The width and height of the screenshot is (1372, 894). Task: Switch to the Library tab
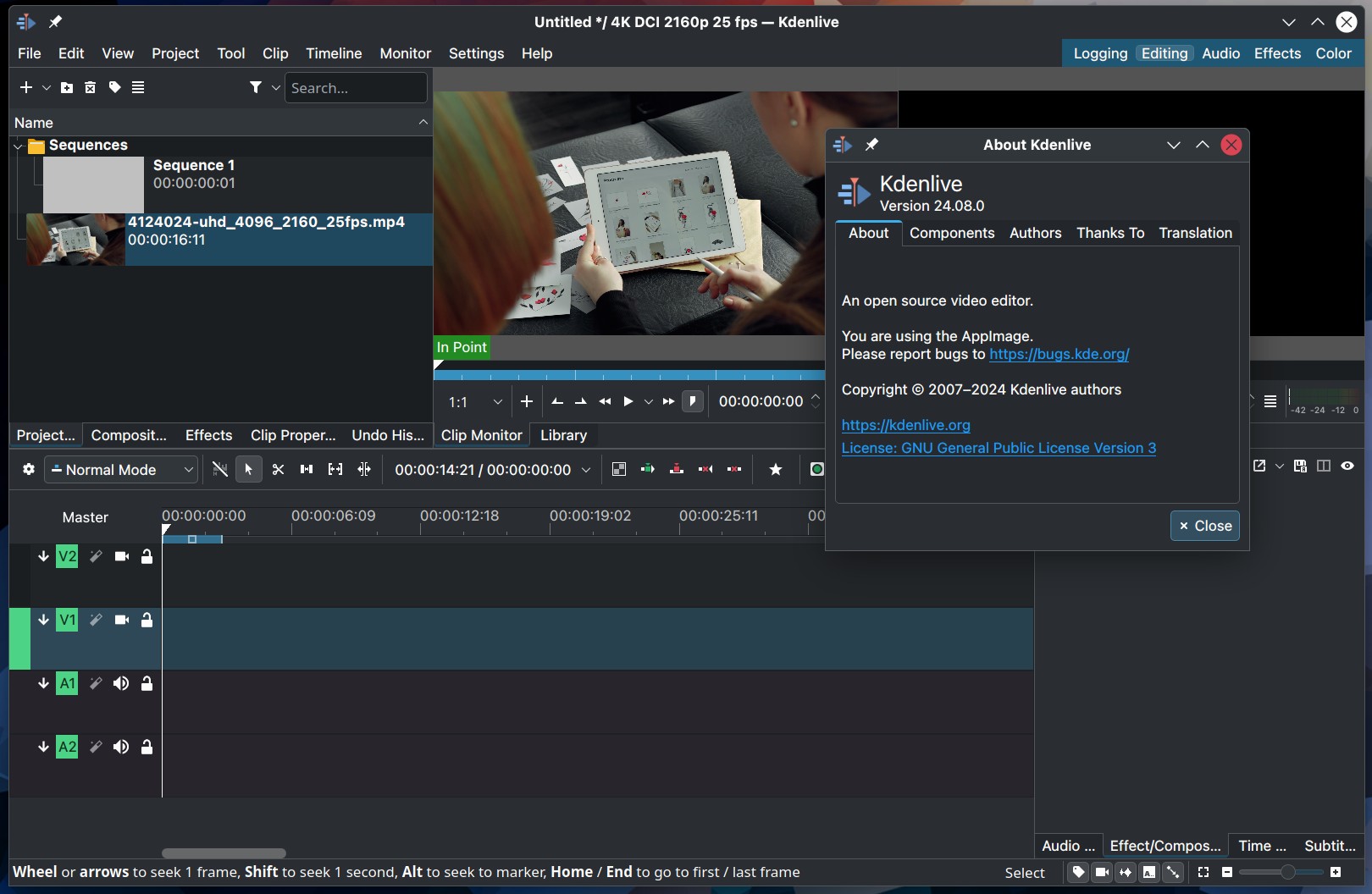tap(563, 435)
